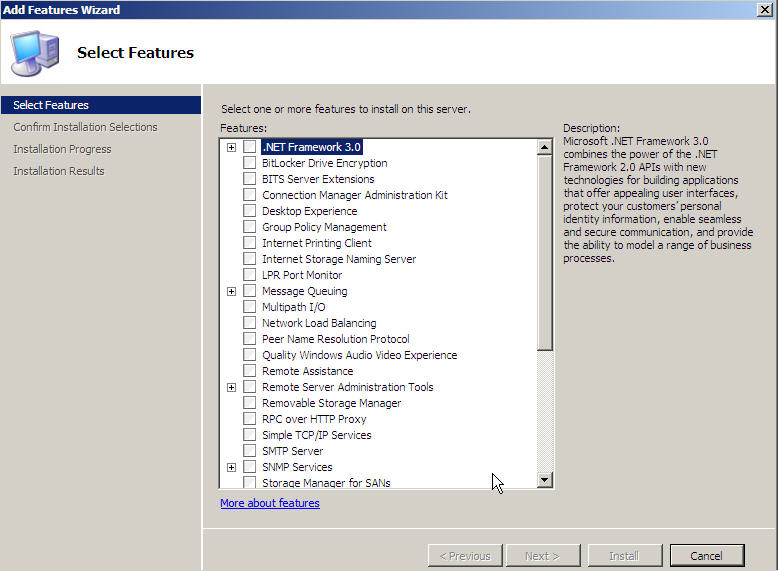Click the features list scroll down arrow

coord(545,479)
